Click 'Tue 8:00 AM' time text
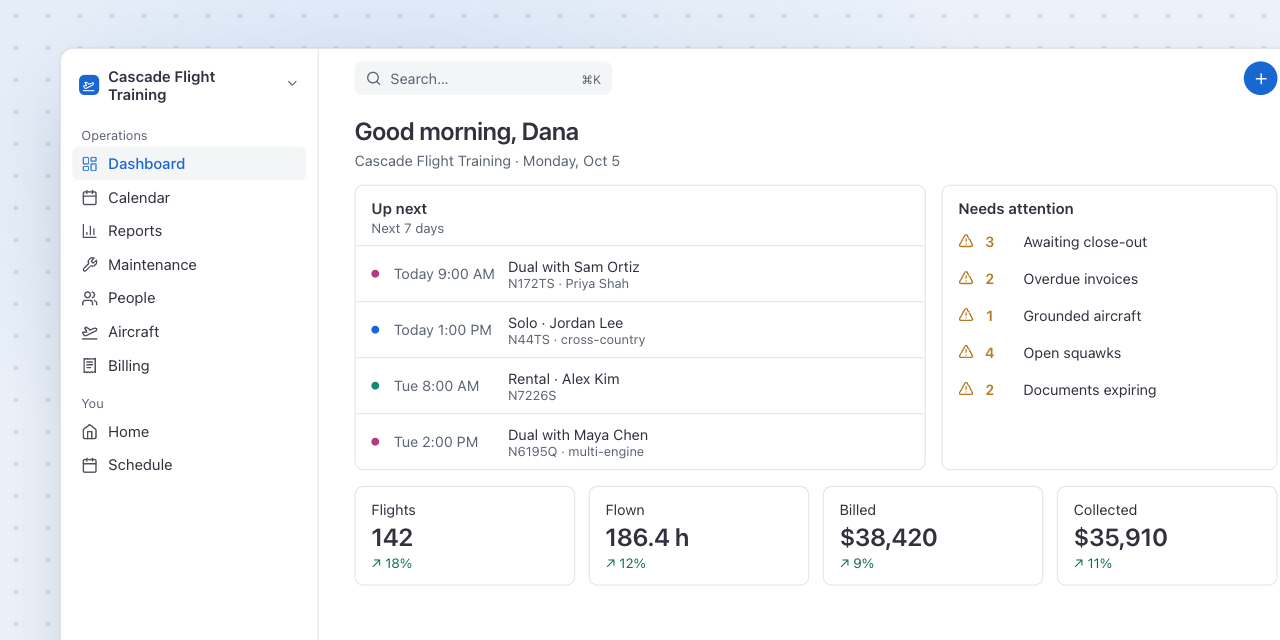Screen dimensions: 1280x640 pyautogui.click(x=436, y=386)
